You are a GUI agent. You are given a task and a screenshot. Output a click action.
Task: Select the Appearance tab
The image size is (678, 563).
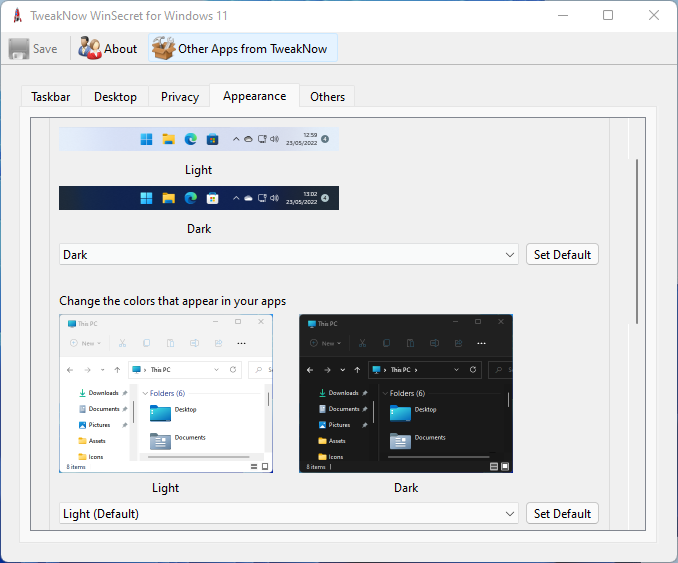pyautogui.click(x=255, y=96)
